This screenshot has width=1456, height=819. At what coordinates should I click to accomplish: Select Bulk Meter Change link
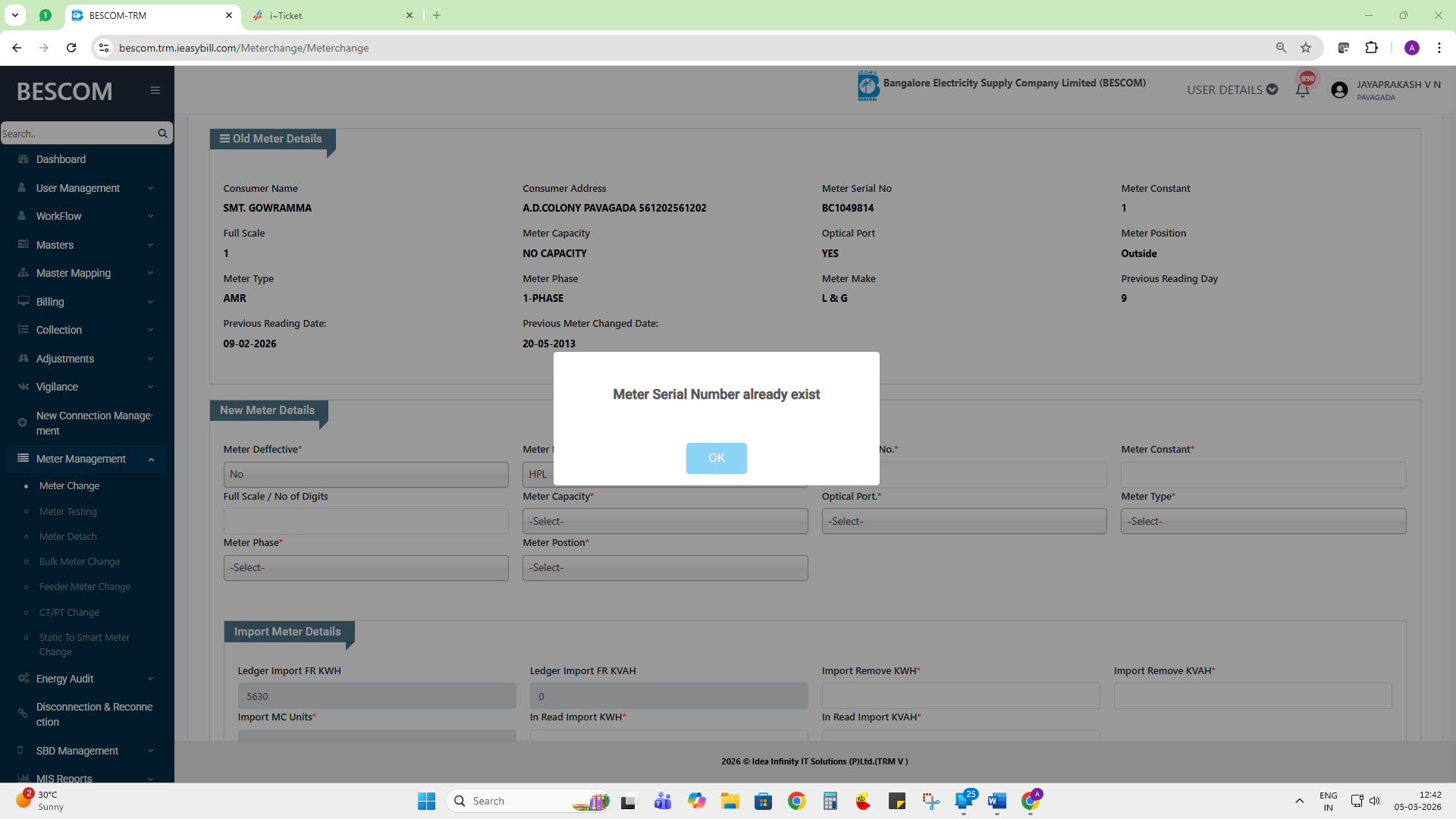(80, 562)
